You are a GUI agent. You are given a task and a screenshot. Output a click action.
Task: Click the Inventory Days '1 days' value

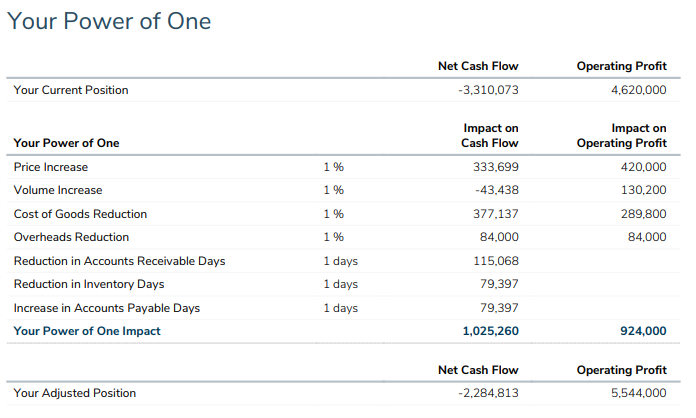pyautogui.click(x=340, y=284)
